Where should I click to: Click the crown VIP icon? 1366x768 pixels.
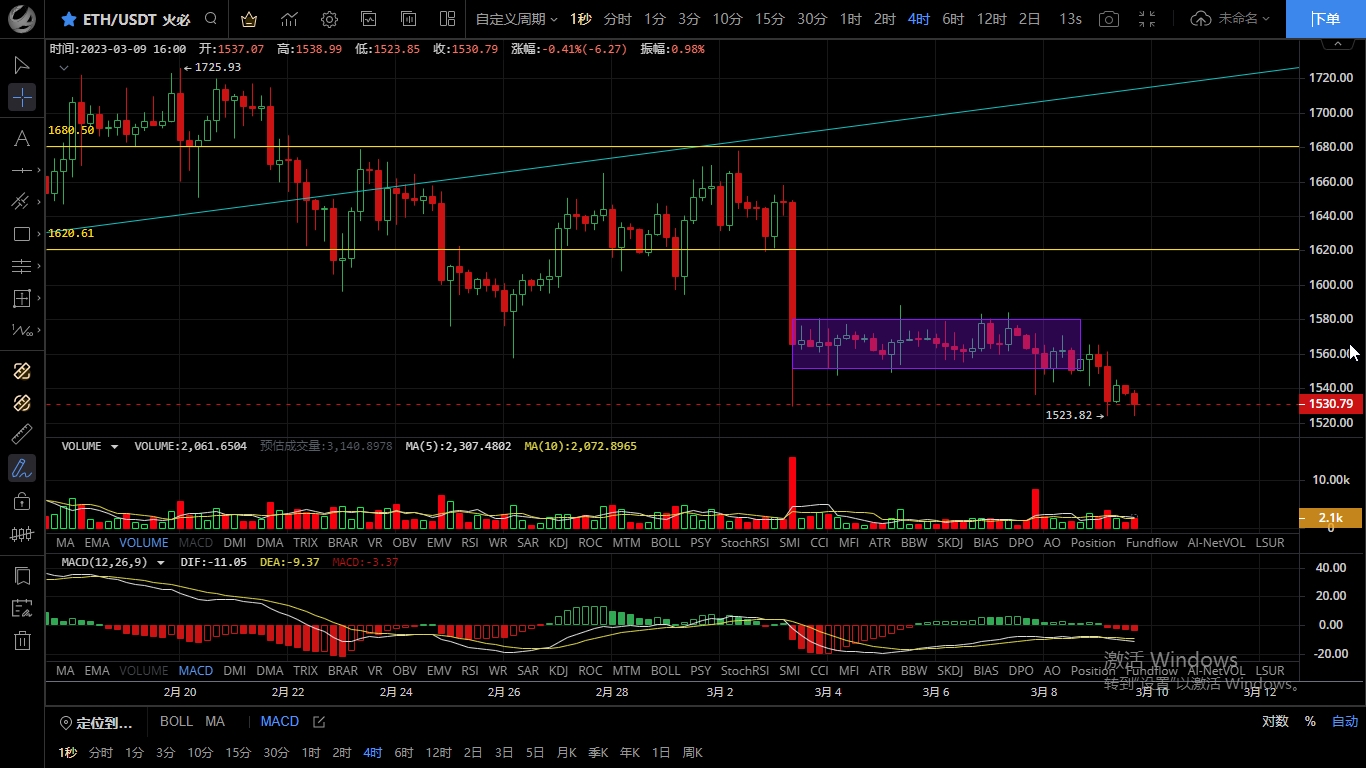(x=249, y=19)
